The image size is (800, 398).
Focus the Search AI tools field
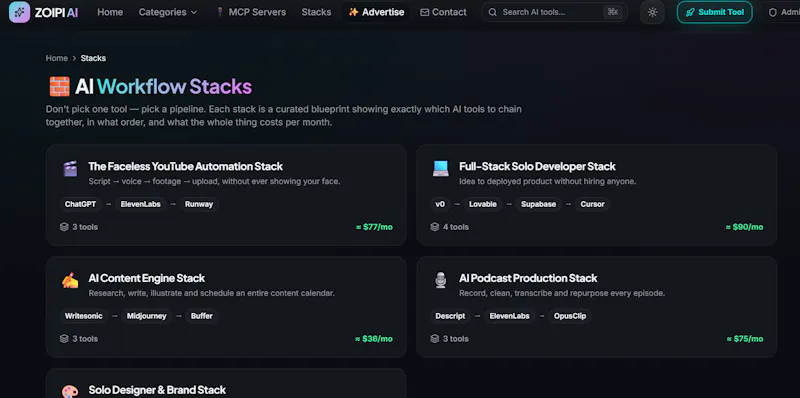[x=555, y=12]
